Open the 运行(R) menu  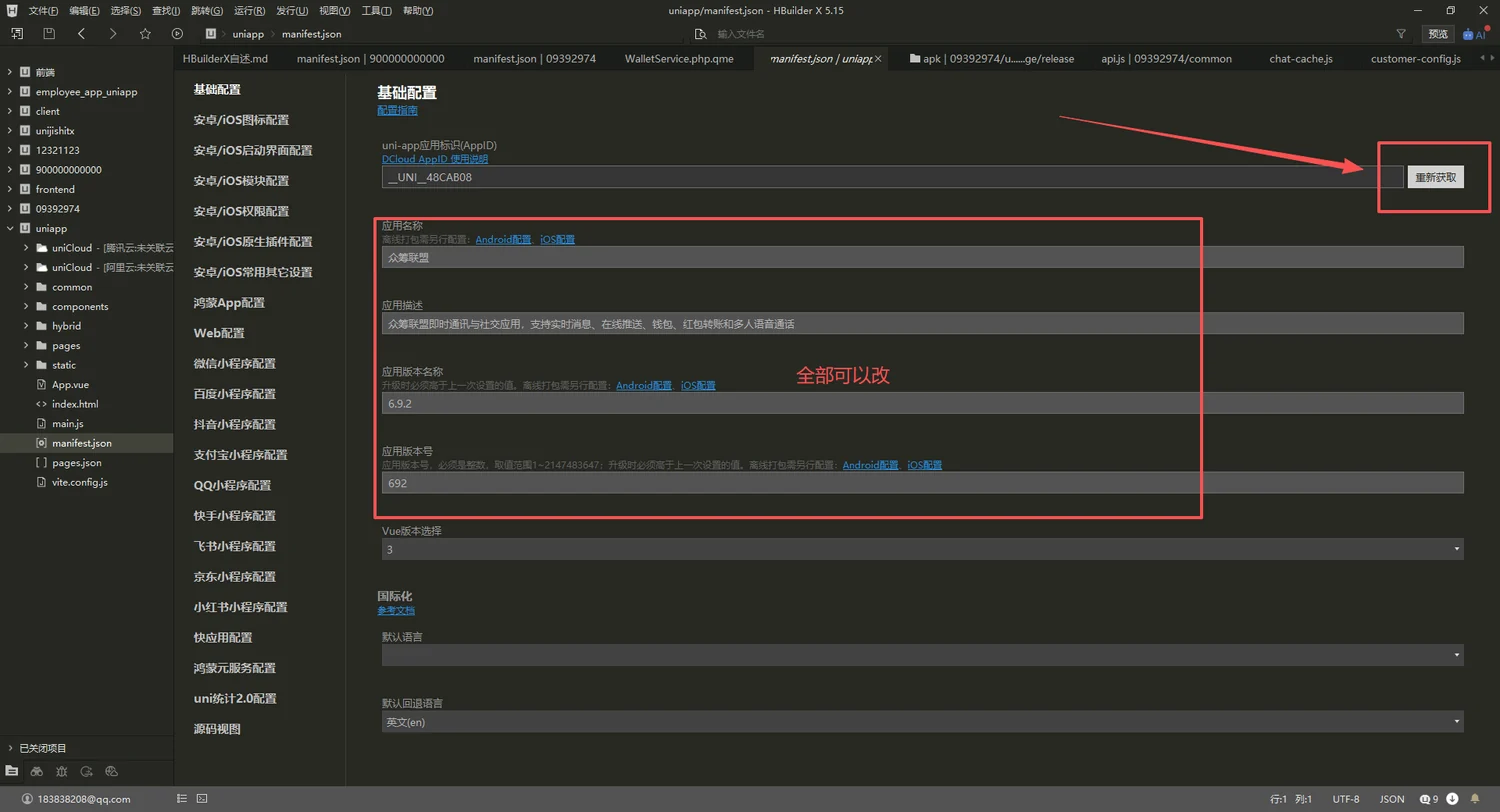coord(249,11)
